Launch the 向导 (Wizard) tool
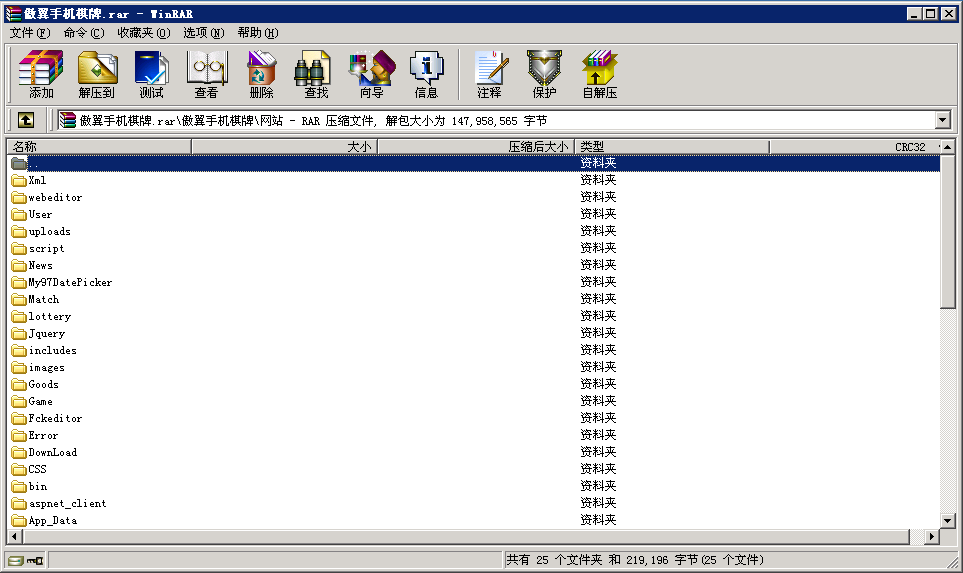Screen dimensions: 963x573 click(371, 74)
